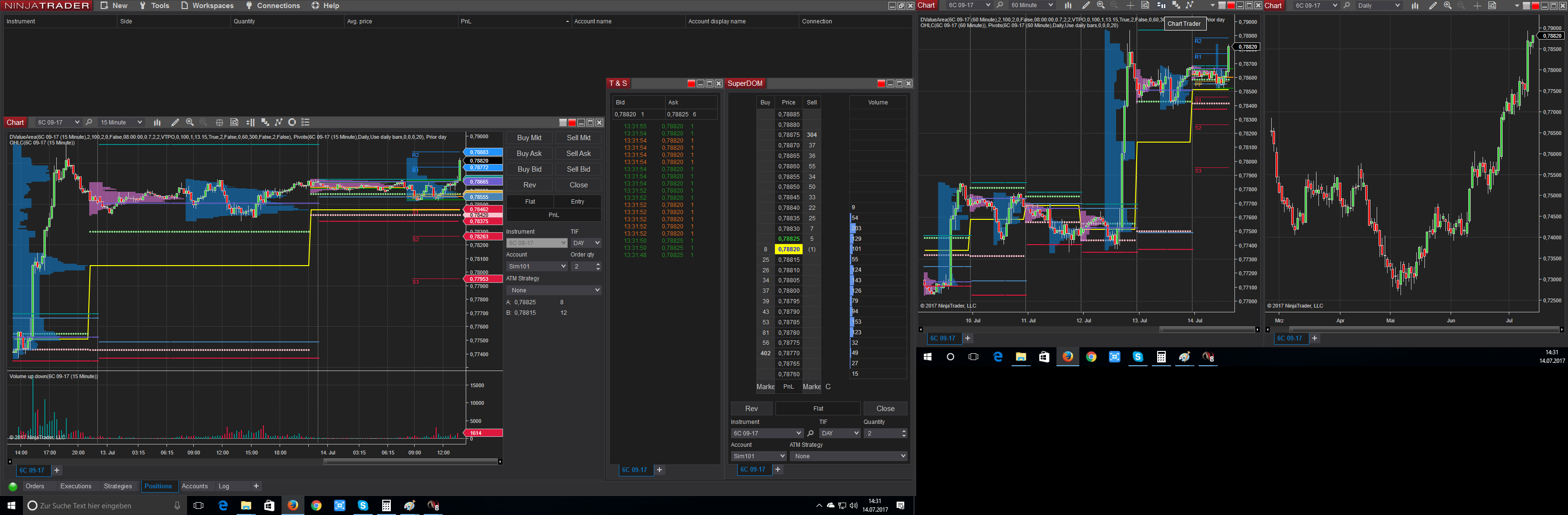The height and width of the screenshot is (515, 1568).
Task: Zoom in on the 60 Minute chart
Action: pos(1100,5)
